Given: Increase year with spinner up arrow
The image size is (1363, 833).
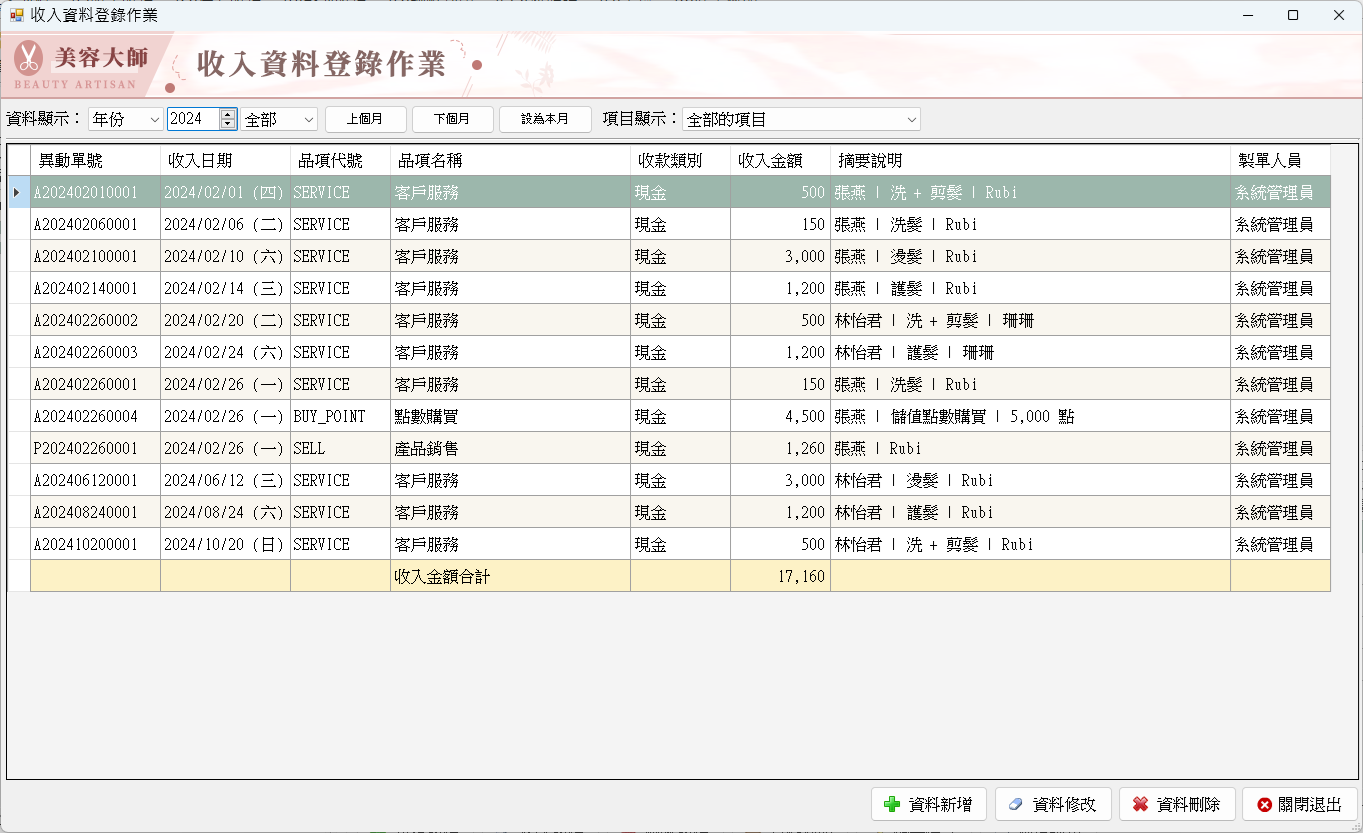Looking at the screenshot, I should (228, 114).
